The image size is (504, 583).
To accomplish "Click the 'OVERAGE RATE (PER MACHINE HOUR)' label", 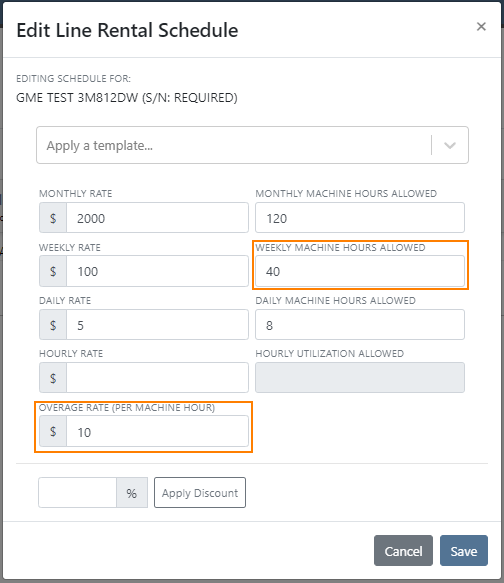I will 127,408.
